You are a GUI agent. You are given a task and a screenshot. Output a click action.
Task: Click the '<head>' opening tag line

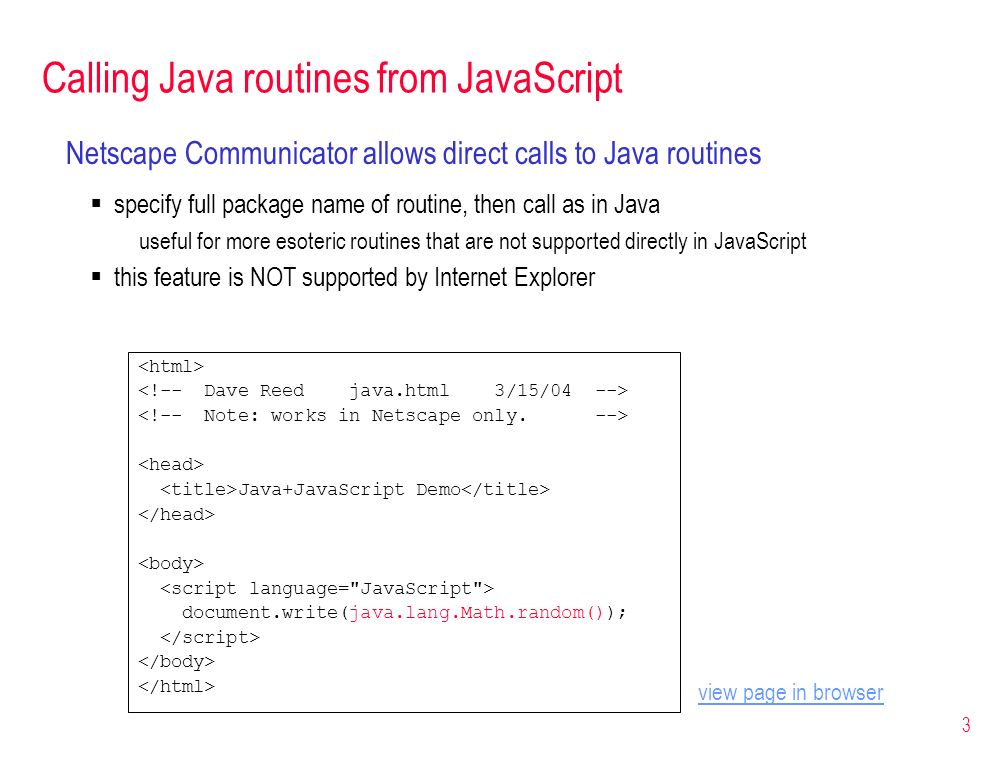171,465
